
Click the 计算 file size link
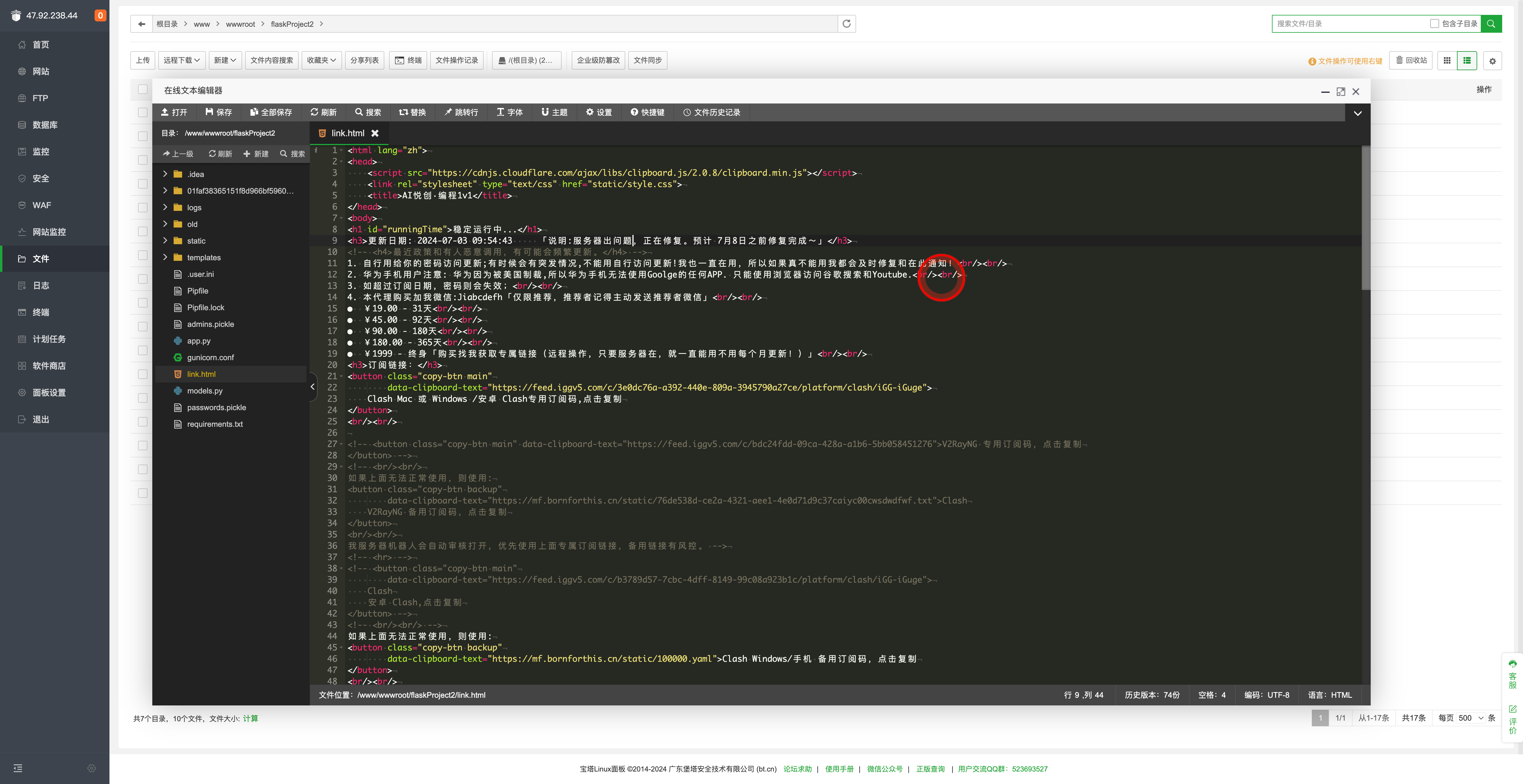(251, 719)
